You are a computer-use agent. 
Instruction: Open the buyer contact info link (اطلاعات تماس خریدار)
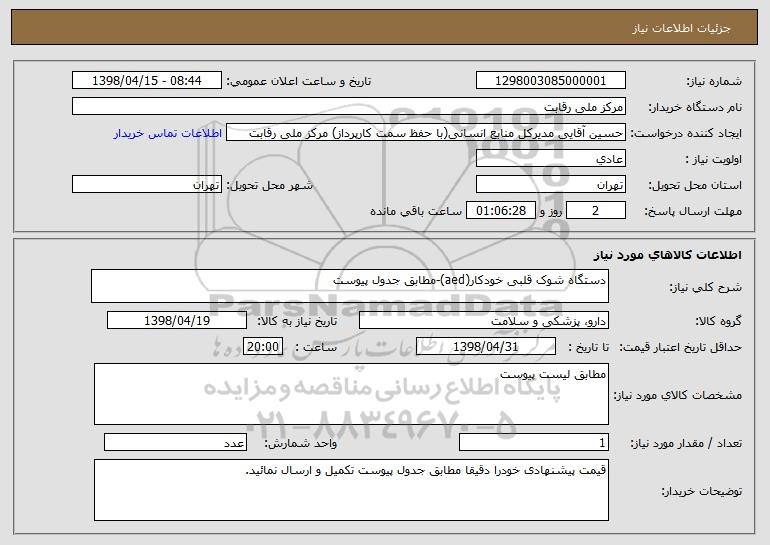[167, 133]
